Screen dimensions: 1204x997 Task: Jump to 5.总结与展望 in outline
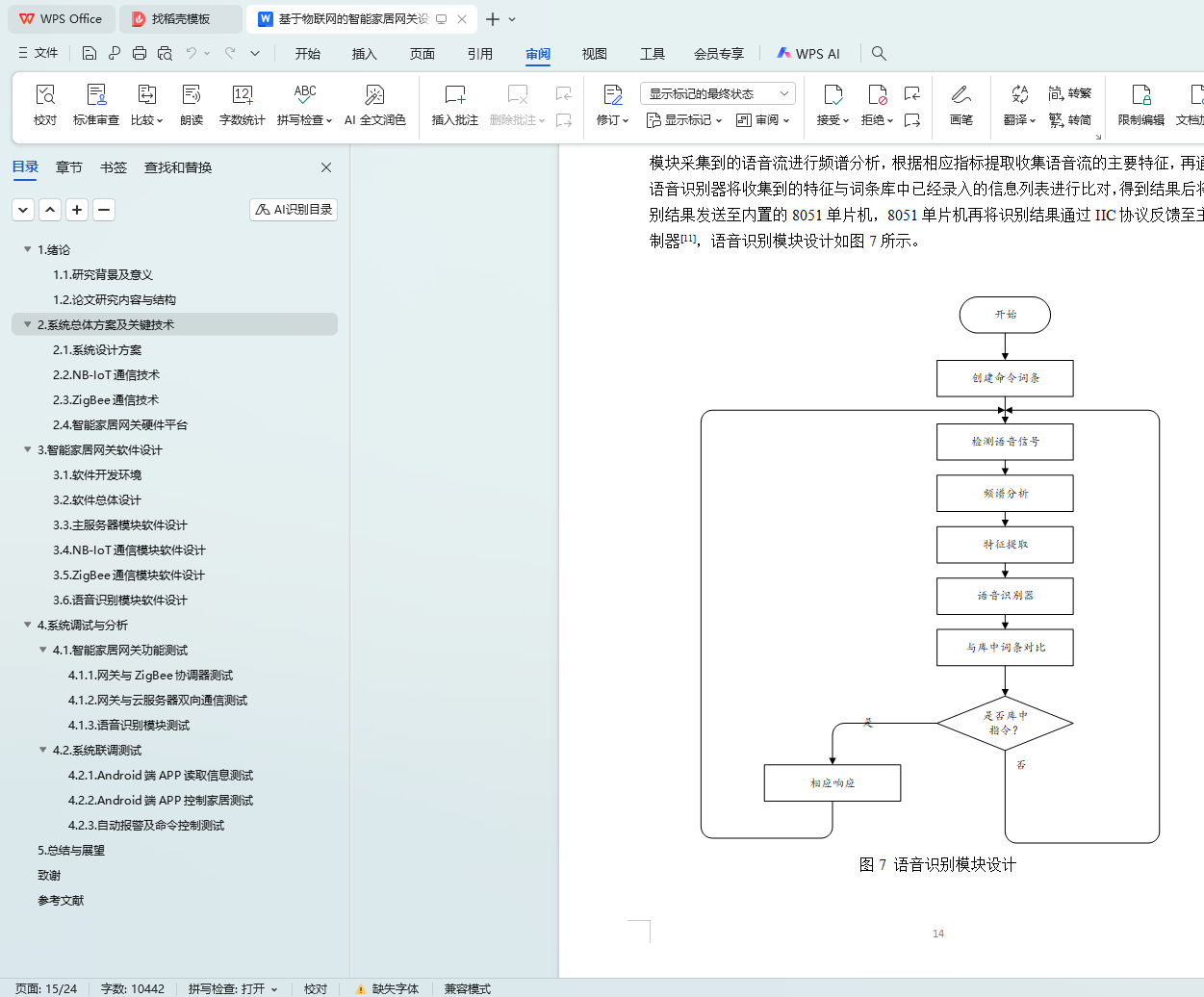click(x=71, y=850)
